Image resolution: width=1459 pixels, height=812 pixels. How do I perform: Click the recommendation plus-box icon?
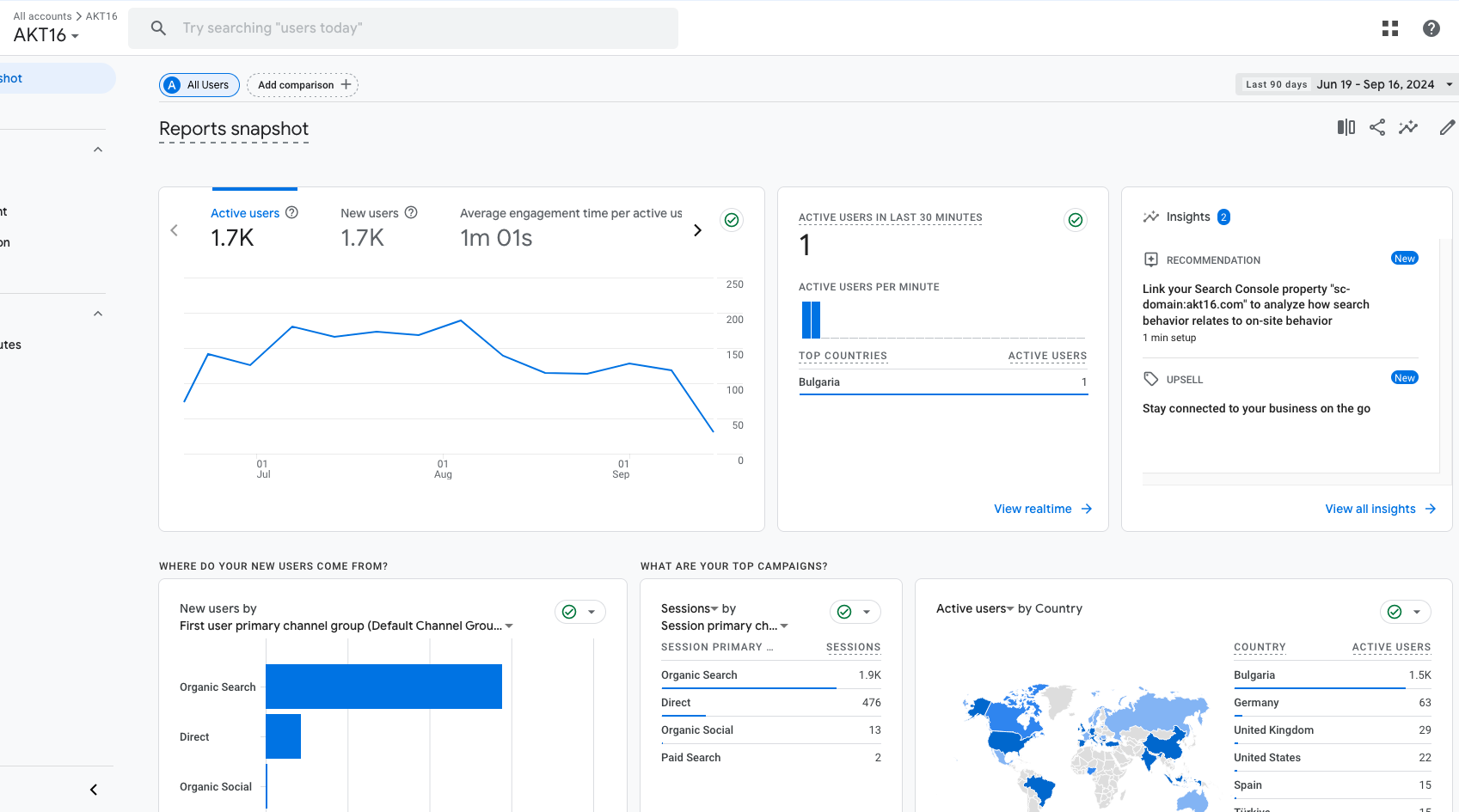(1151, 259)
